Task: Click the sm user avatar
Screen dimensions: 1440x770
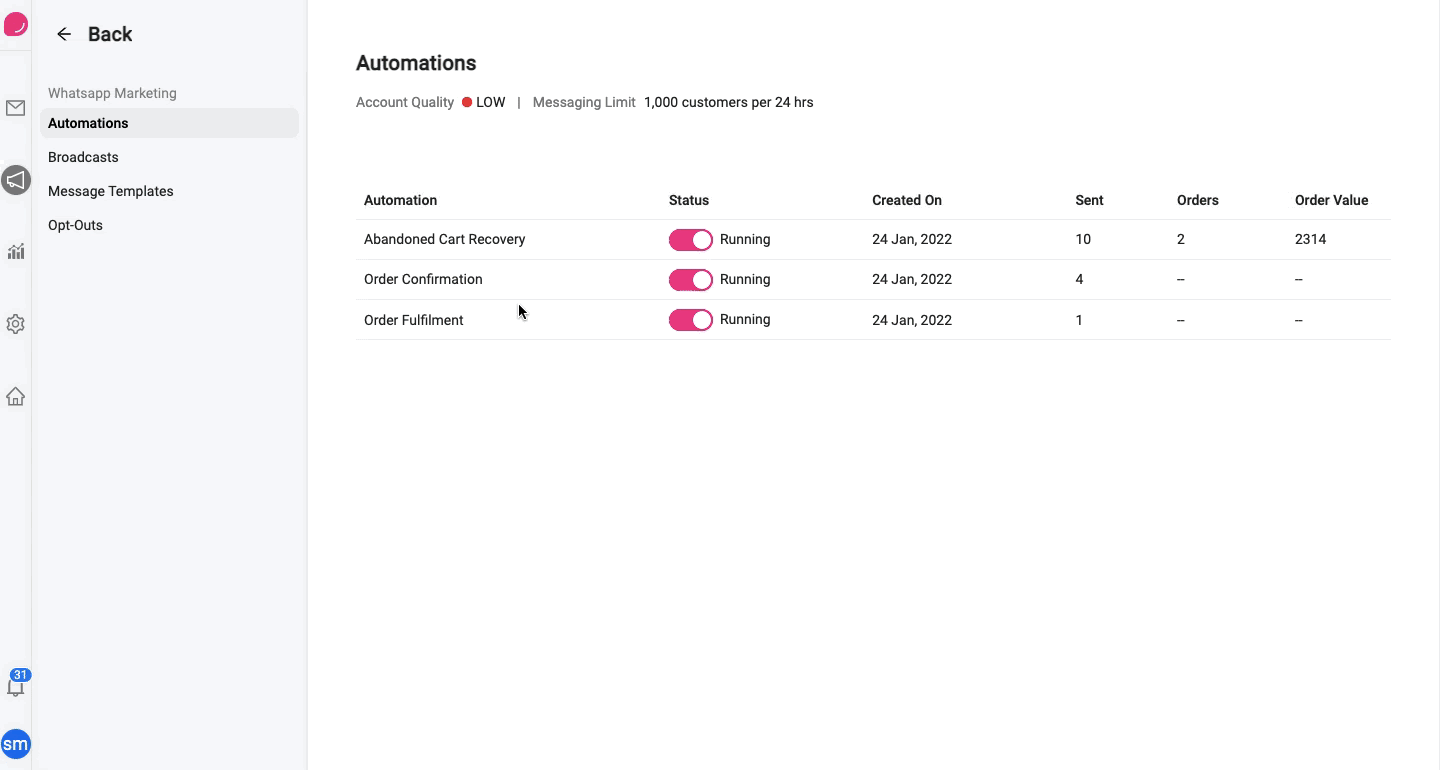Action: [x=15, y=744]
